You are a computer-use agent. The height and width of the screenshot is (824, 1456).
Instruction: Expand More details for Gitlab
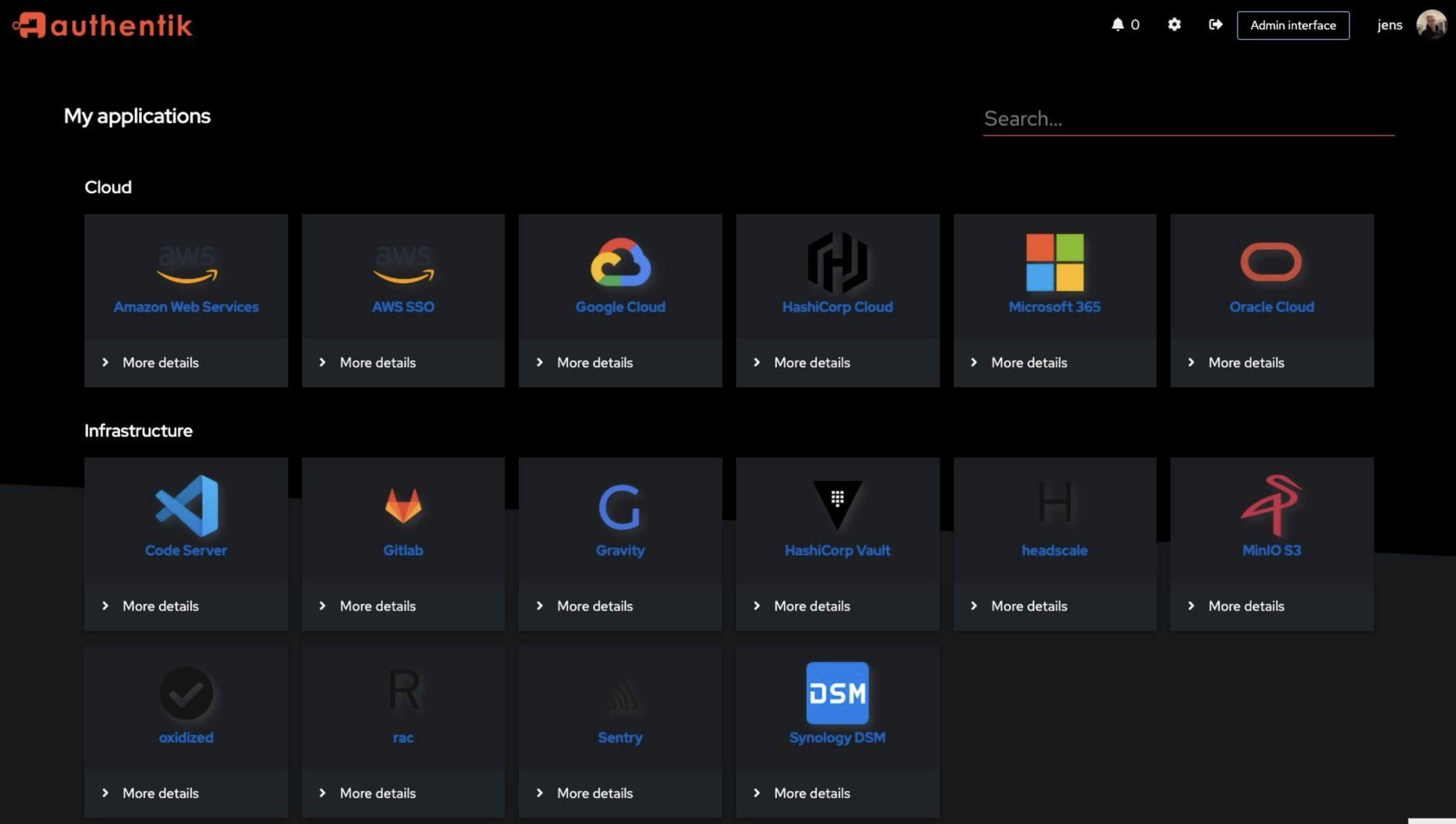(x=403, y=606)
